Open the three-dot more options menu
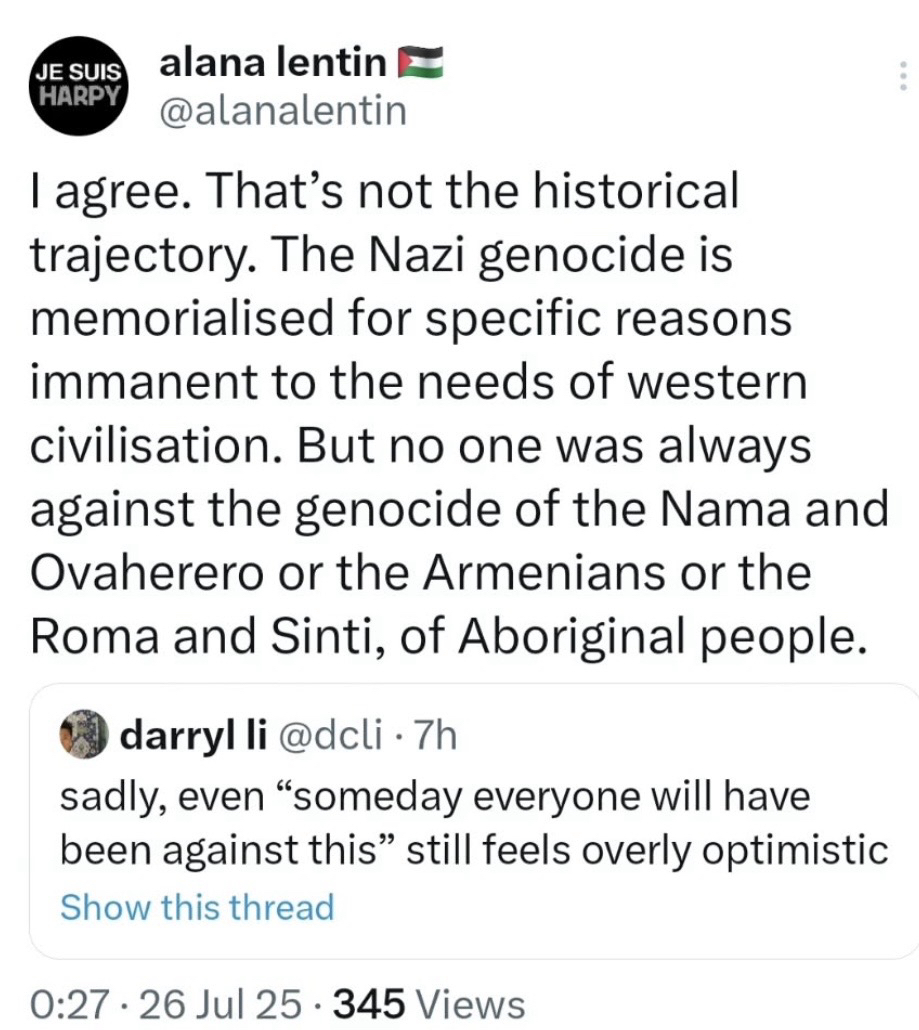Viewport: 919px width, 1030px height. pyautogui.click(x=903, y=77)
